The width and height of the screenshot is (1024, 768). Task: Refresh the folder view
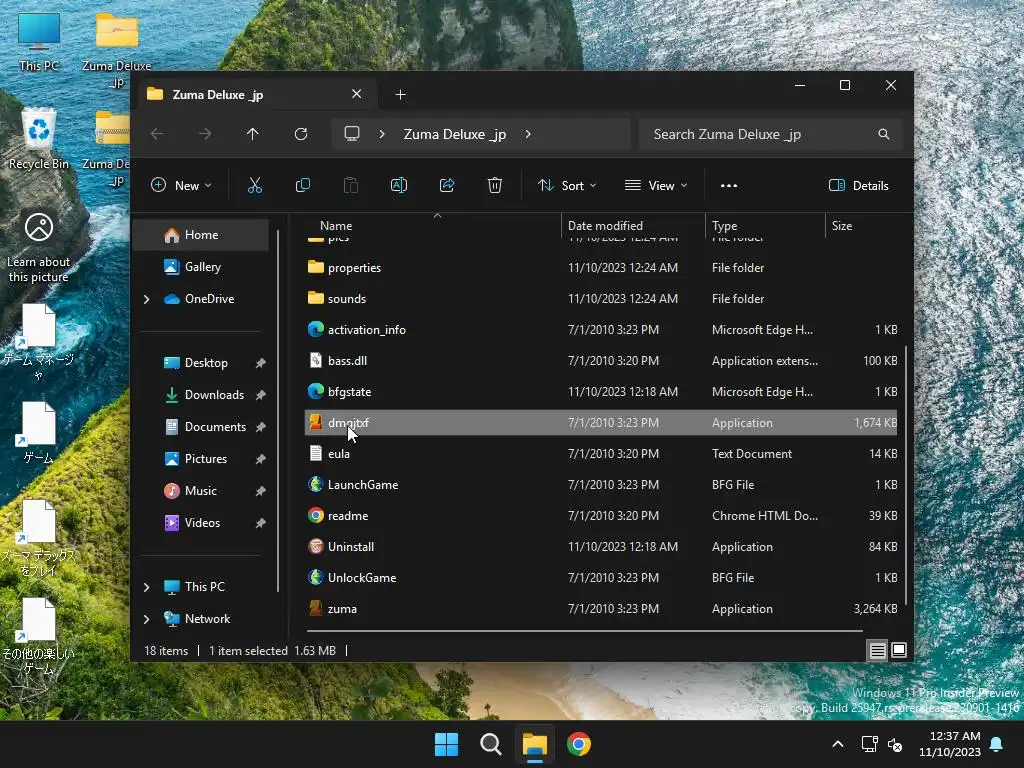pyautogui.click(x=300, y=134)
